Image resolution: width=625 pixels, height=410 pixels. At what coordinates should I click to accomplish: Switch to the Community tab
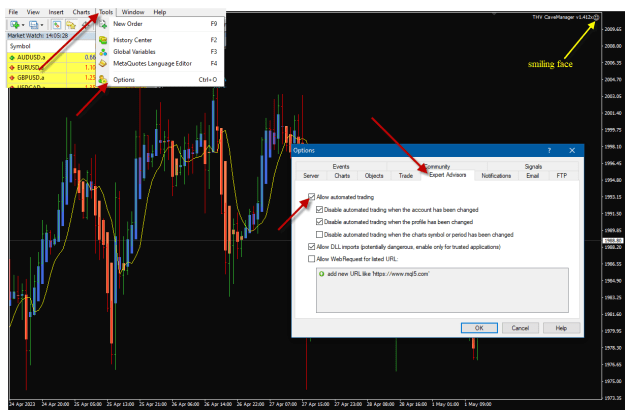[x=437, y=167]
